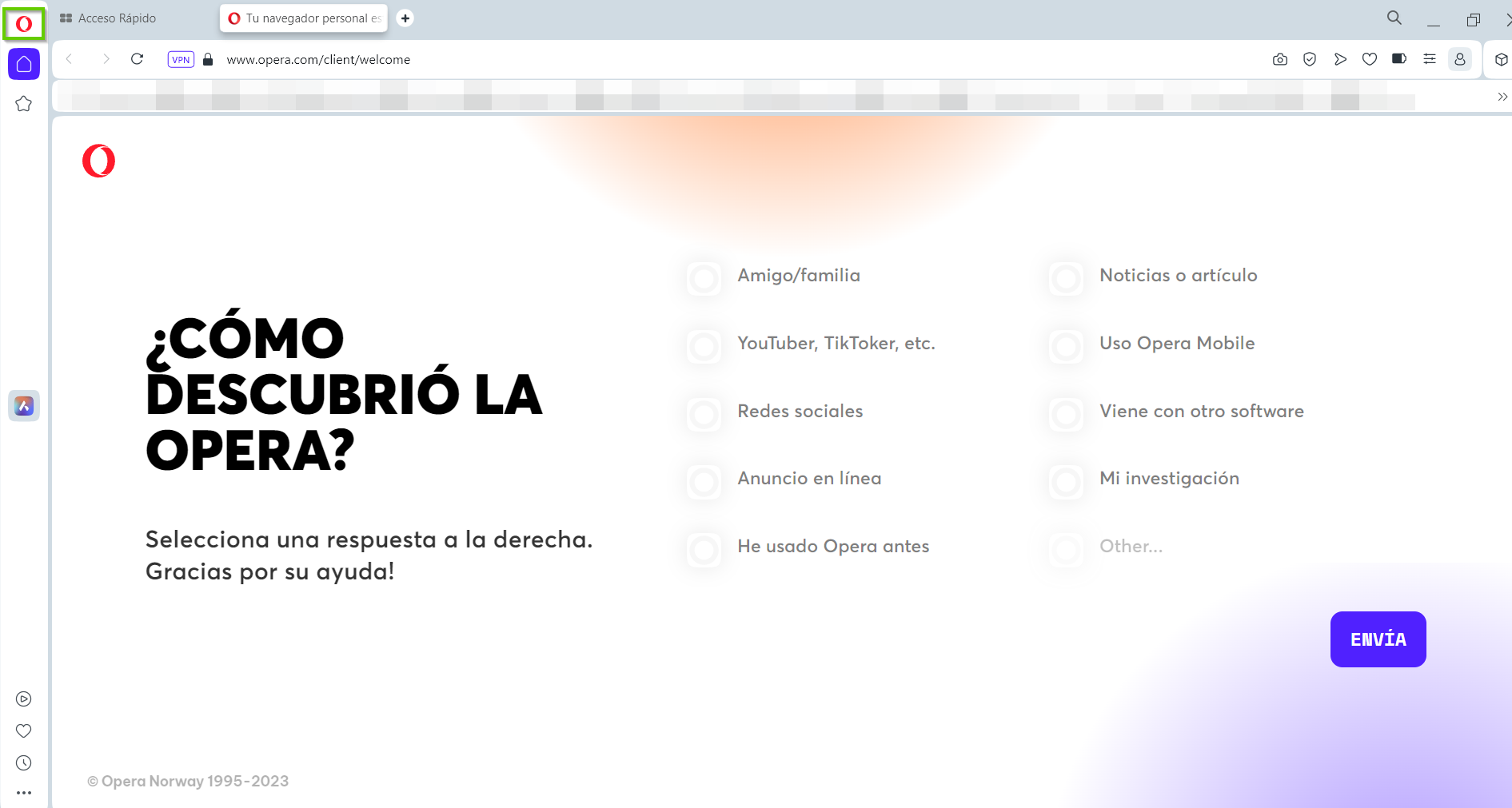This screenshot has width=1512, height=808.
Task: Take a snapshot with camera icon
Action: pyautogui.click(x=1280, y=59)
